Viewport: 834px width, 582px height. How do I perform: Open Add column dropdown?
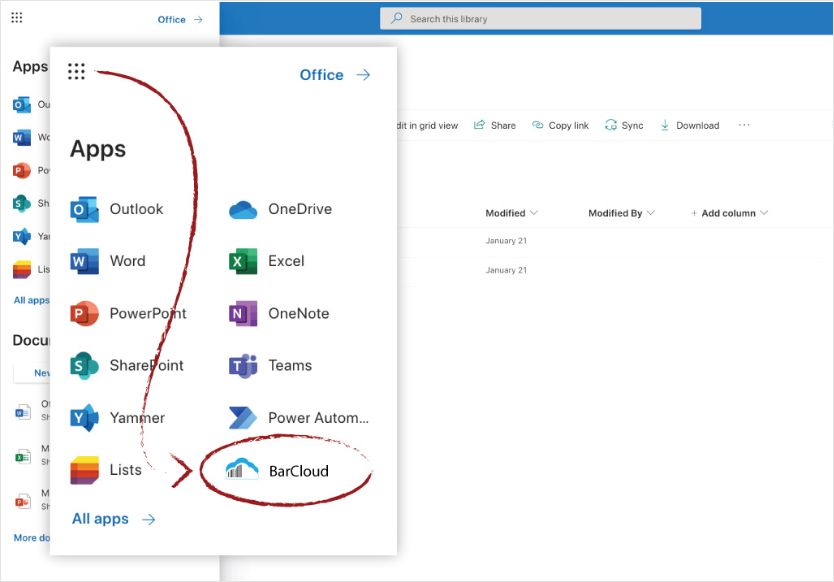click(729, 213)
